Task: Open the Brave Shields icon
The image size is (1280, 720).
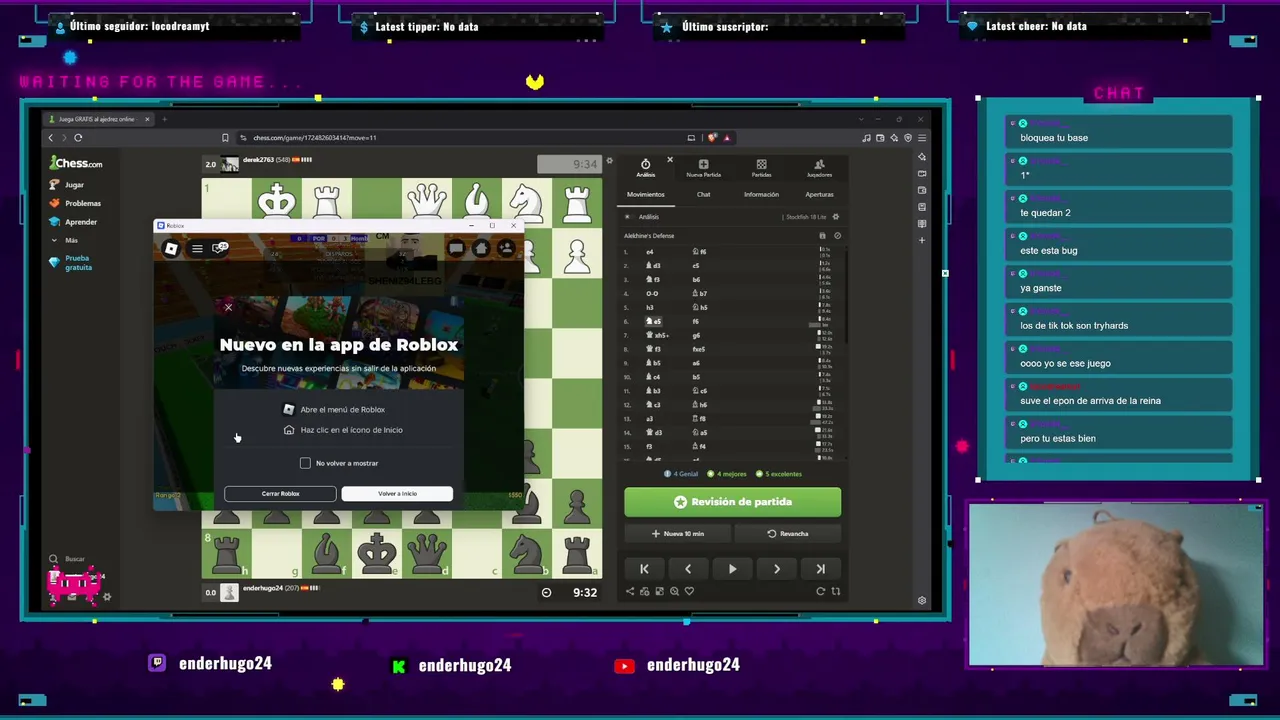Action: [712, 137]
